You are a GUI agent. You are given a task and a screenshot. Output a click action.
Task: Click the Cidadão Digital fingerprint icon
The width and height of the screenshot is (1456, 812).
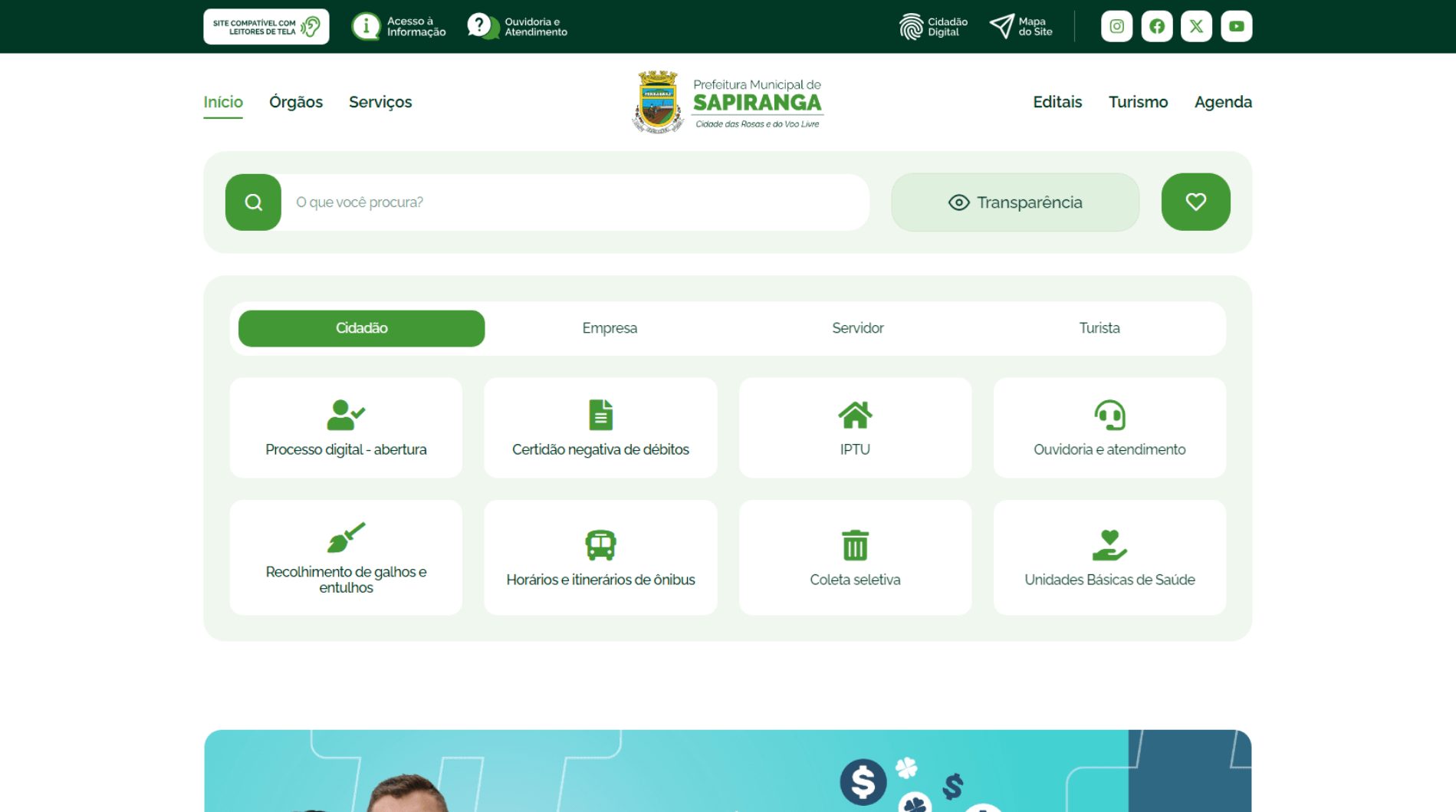[x=911, y=27]
